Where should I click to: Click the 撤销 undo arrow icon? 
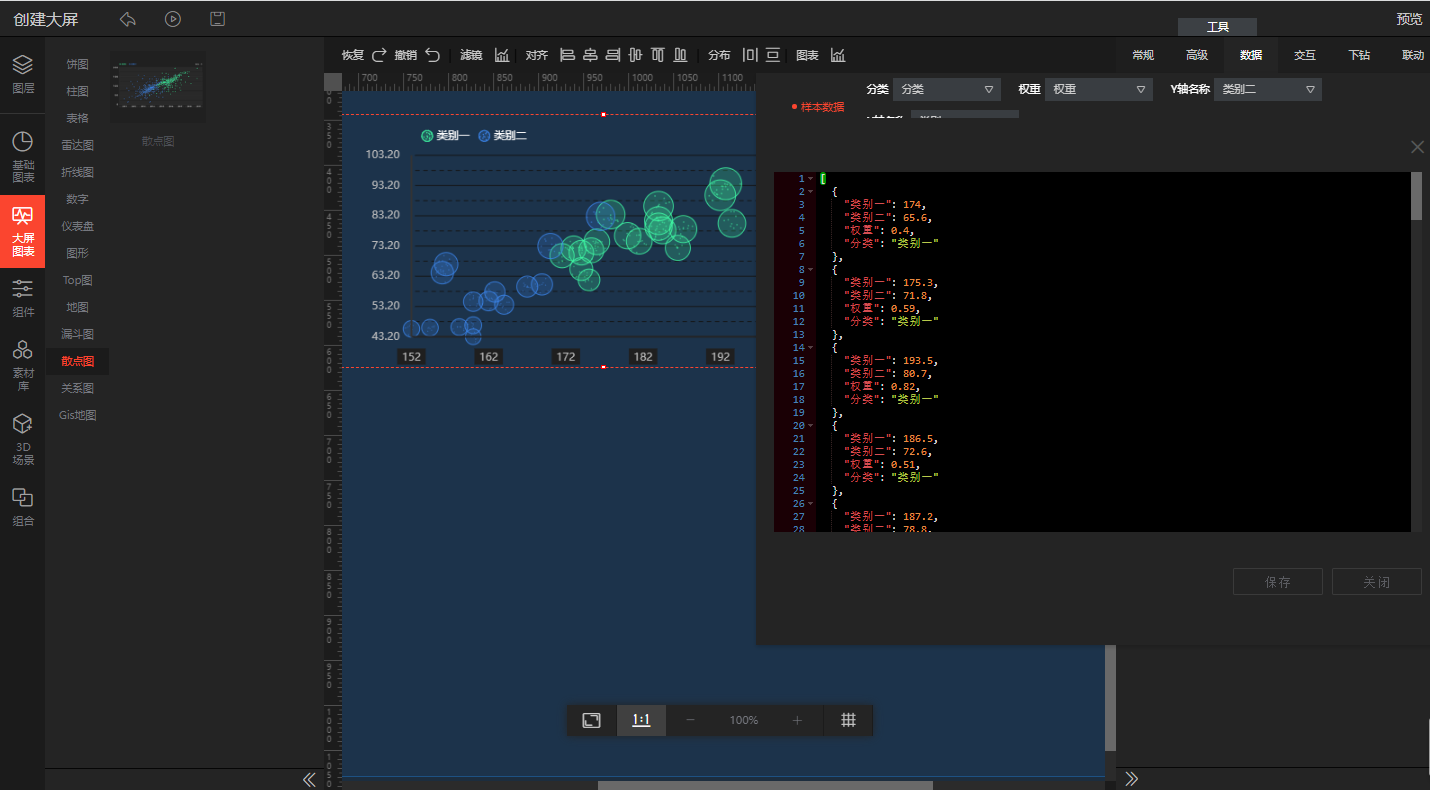pos(432,55)
